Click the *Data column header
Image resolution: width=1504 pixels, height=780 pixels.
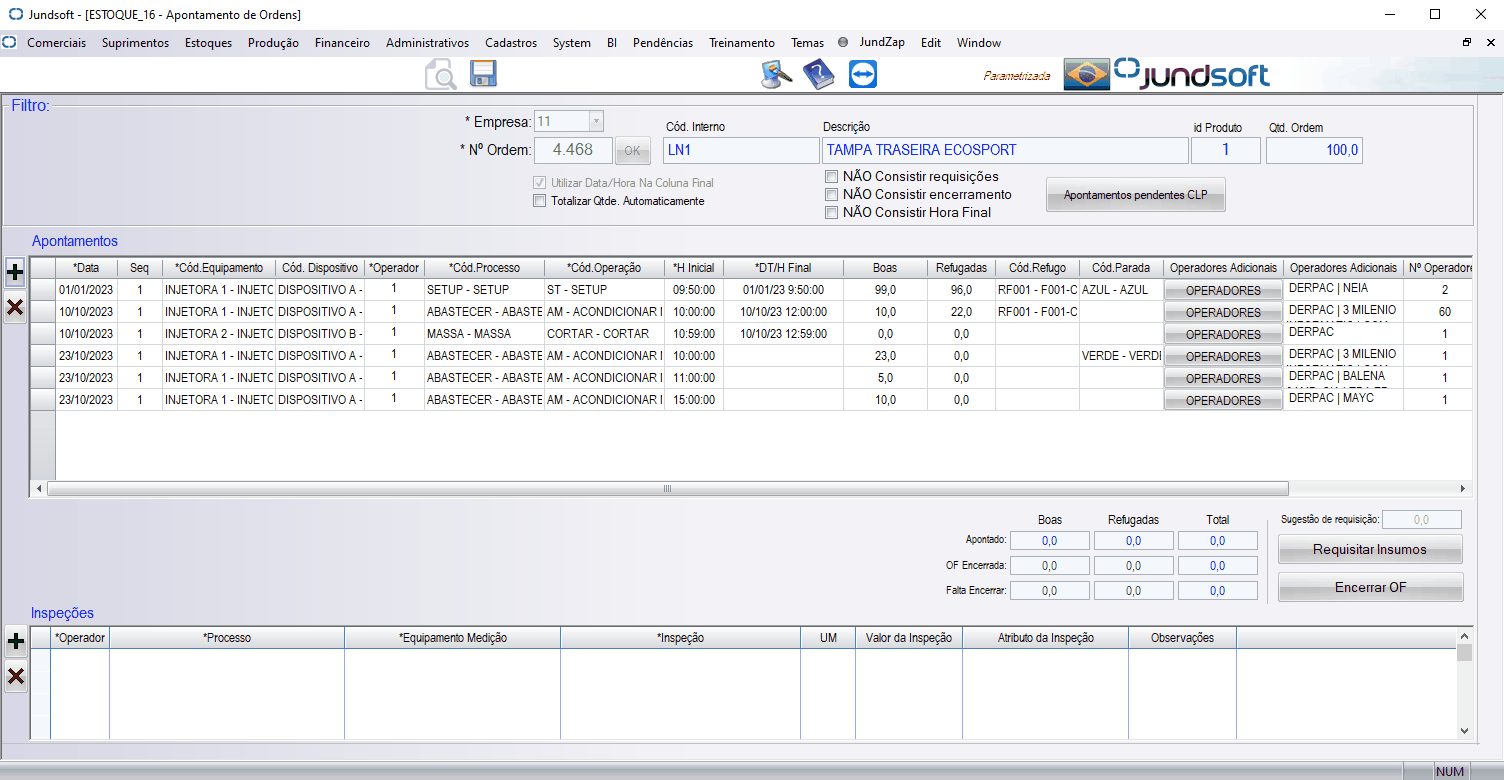[86, 268]
